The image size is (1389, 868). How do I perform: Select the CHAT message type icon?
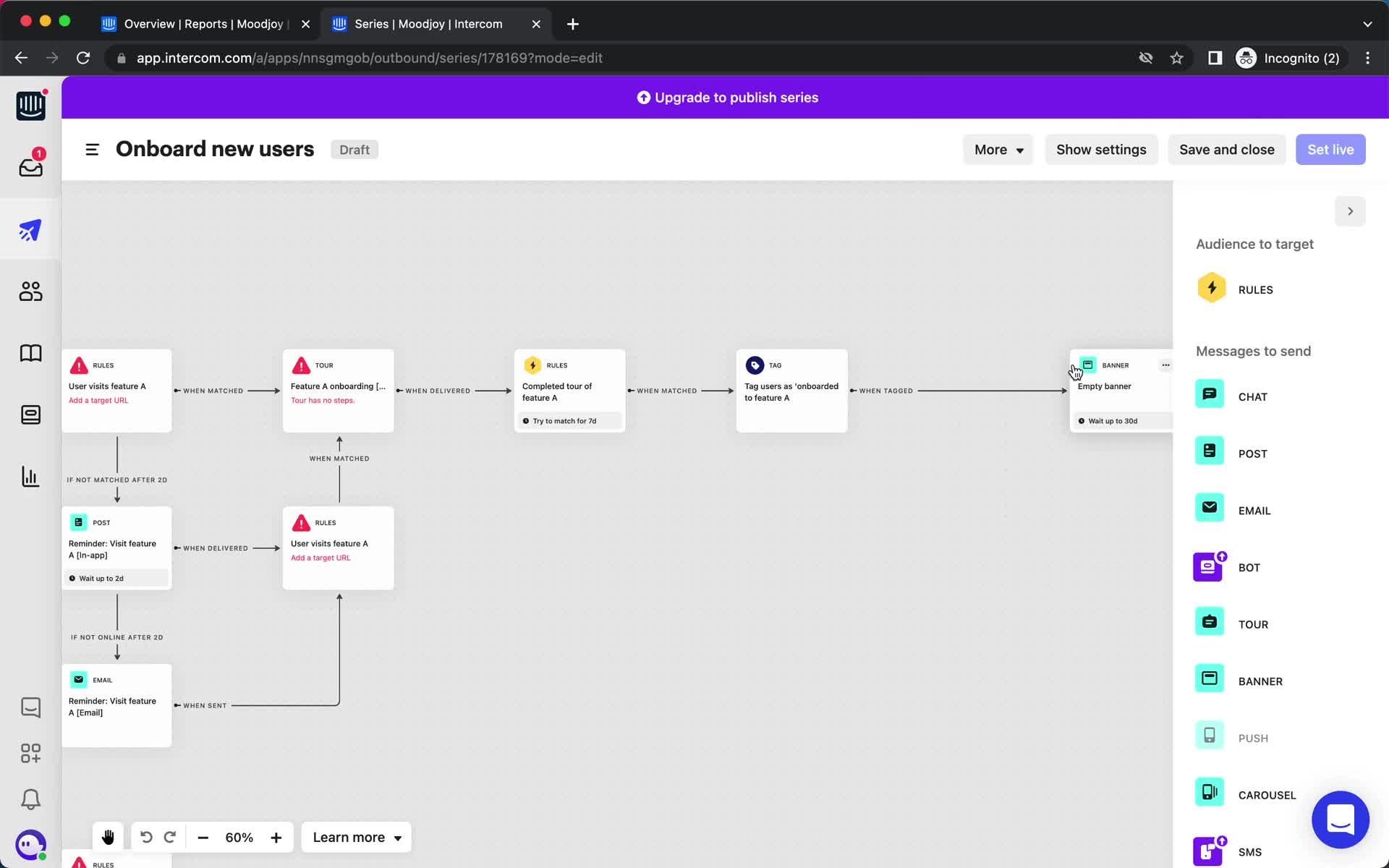click(1210, 394)
